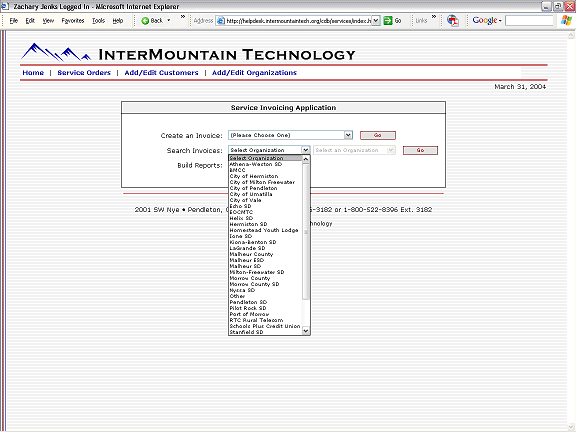Pick 'Nyssa SD' from the list
The image size is (576, 432).
(x=265, y=290)
